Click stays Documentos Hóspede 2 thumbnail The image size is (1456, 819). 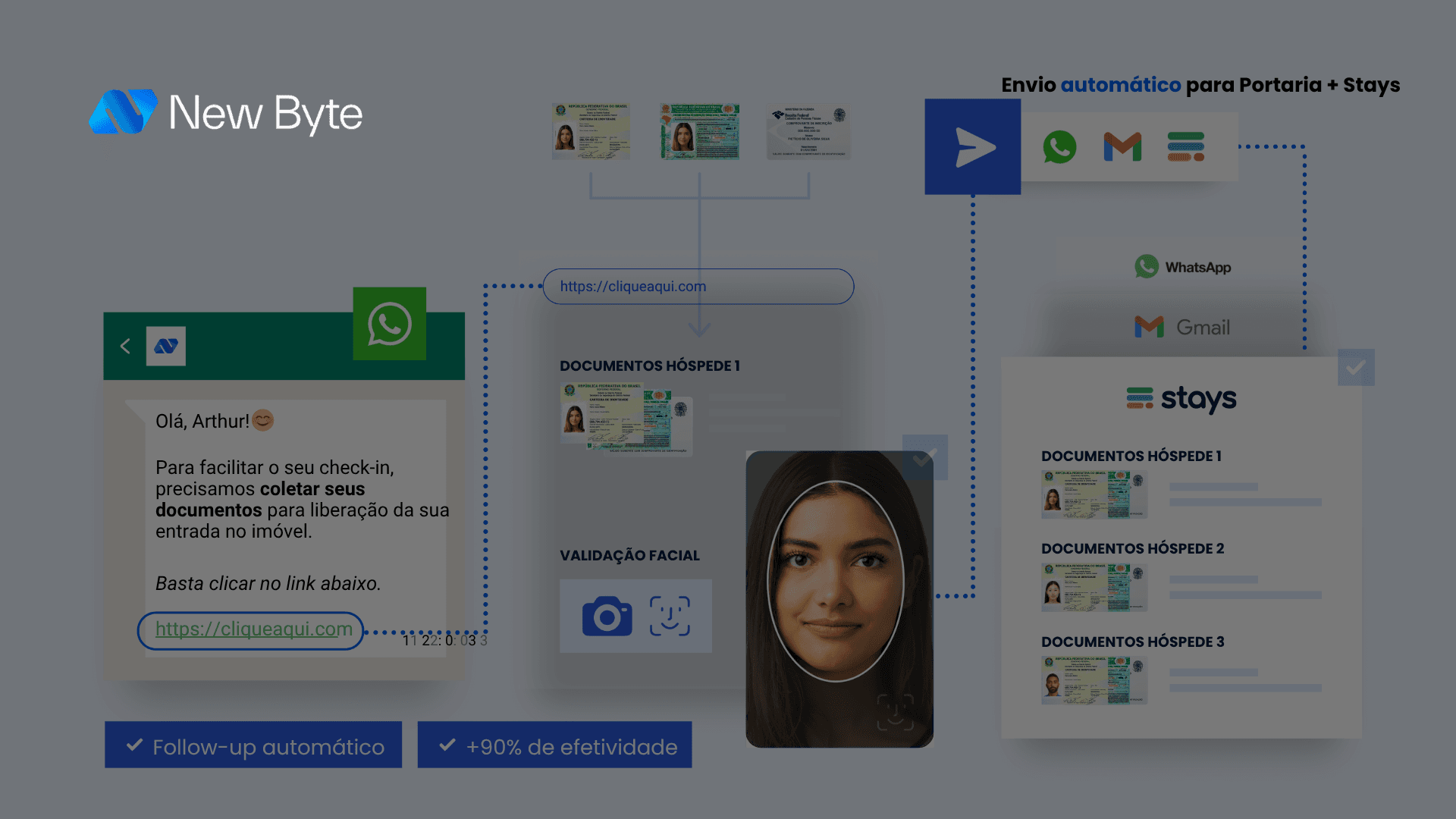(x=1094, y=587)
